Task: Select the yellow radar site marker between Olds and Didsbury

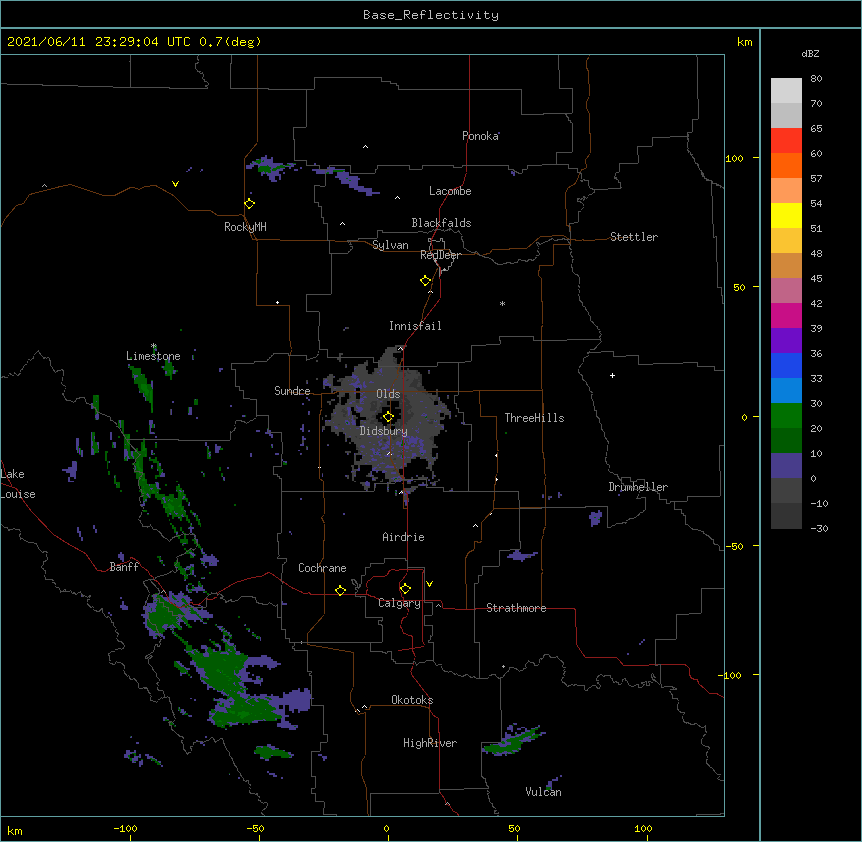Action: pyautogui.click(x=388, y=417)
